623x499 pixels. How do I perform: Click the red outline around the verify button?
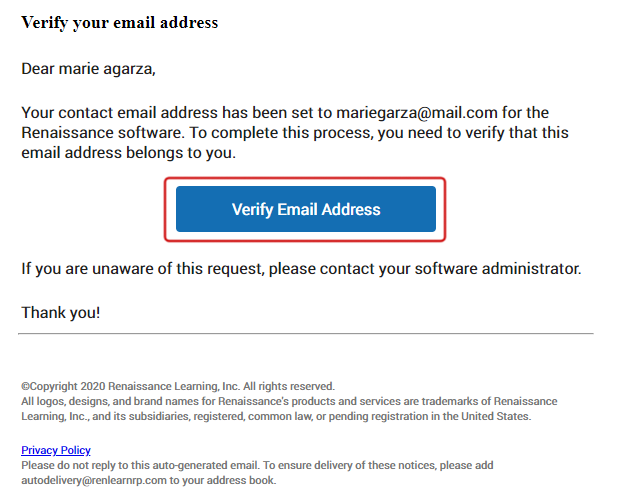pyautogui.click(x=305, y=179)
